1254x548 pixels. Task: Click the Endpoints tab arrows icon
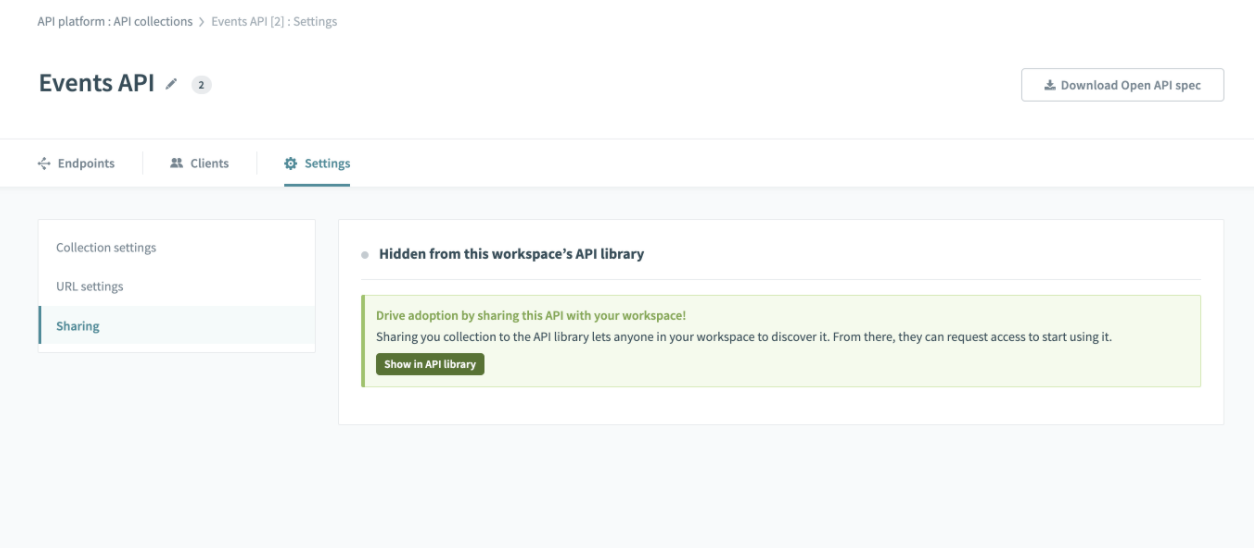(x=44, y=163)
